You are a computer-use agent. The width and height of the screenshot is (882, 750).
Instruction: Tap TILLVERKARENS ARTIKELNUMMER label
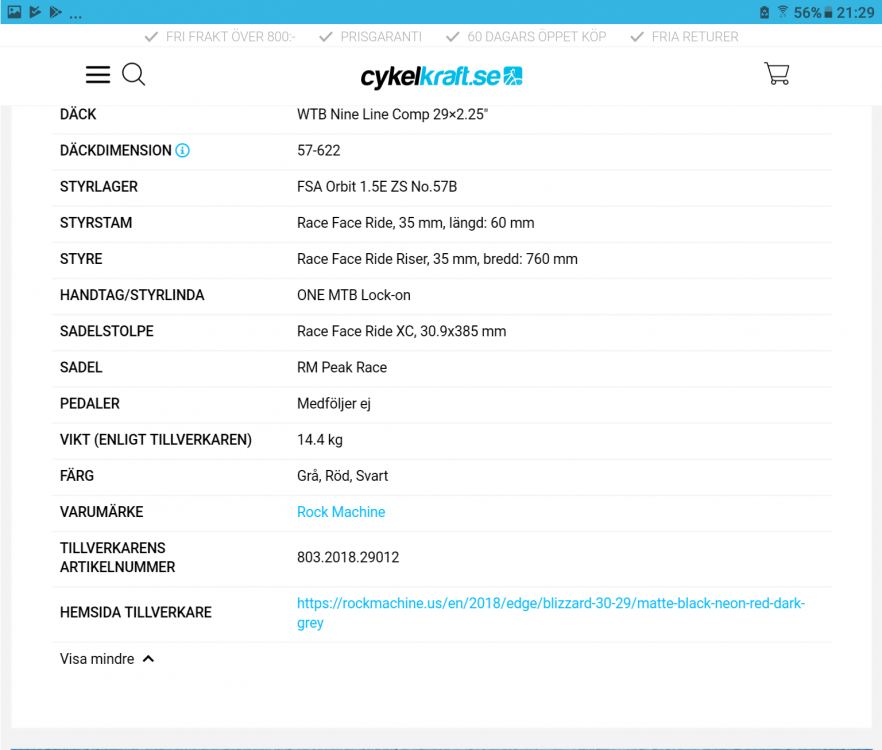117,558
